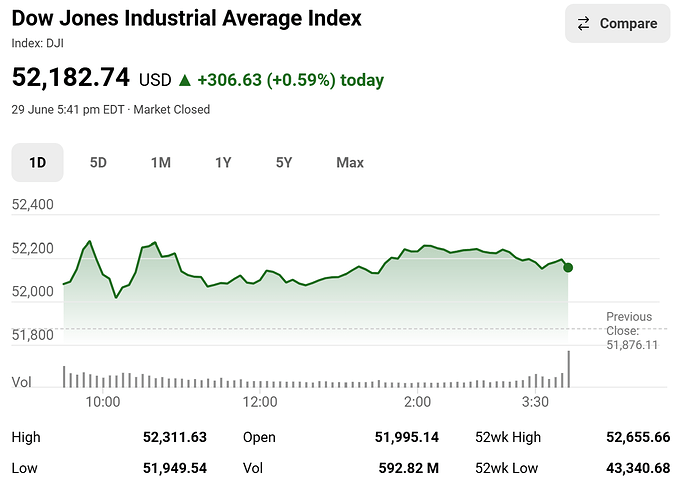Open the Compare button
The height and width of the screenshot is (485, 689).
click(617, 24)
